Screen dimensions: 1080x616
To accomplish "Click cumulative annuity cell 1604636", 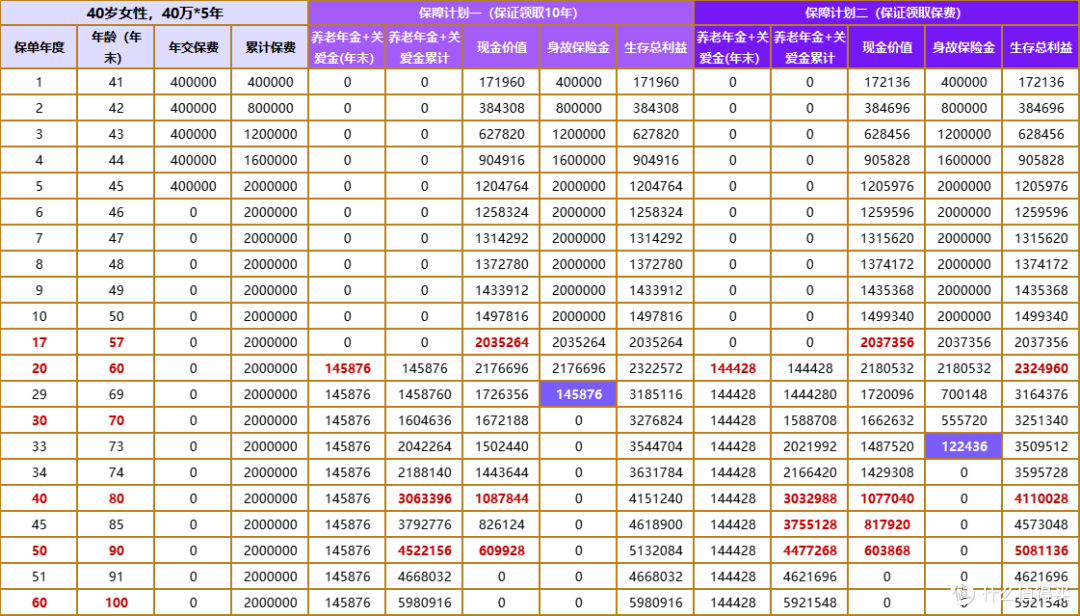I will point(424,420).
